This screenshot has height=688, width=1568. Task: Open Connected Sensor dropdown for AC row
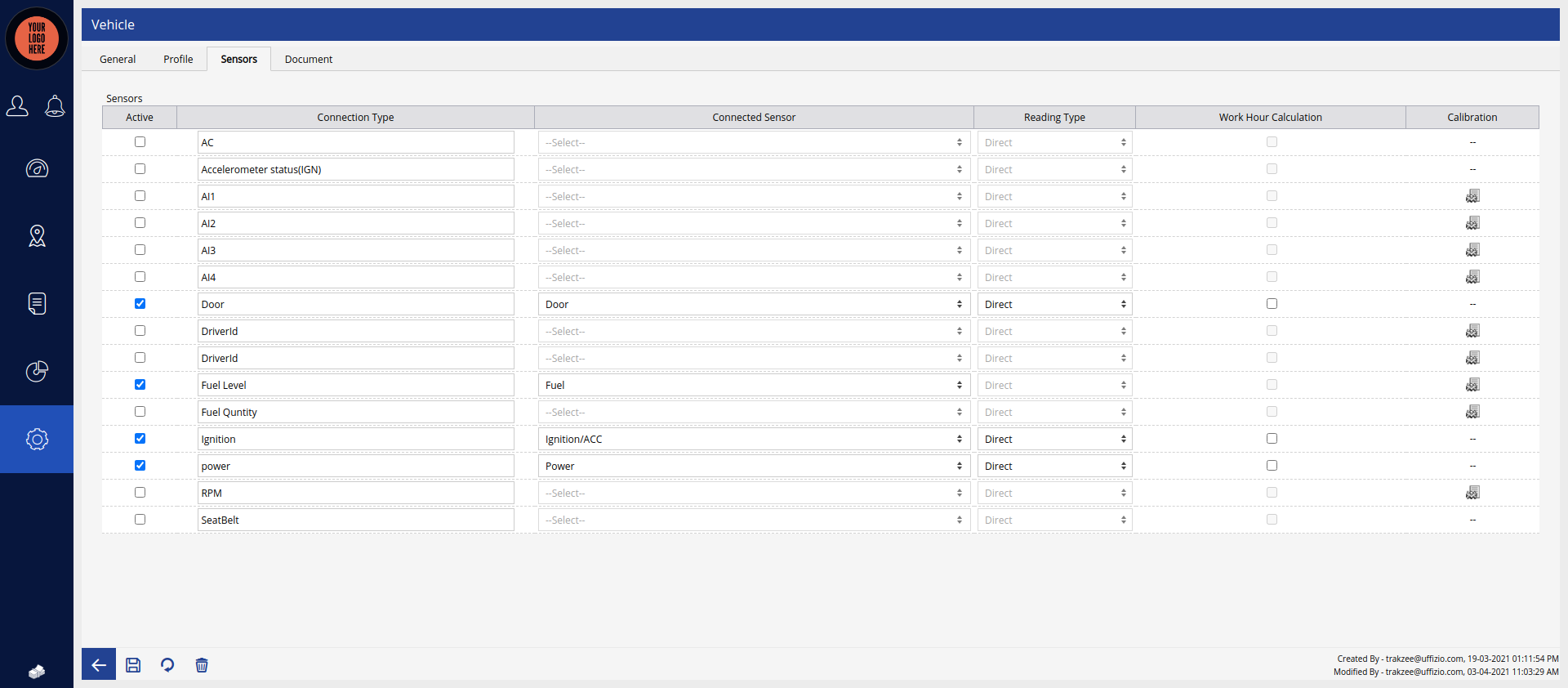(x=754, y=142)
